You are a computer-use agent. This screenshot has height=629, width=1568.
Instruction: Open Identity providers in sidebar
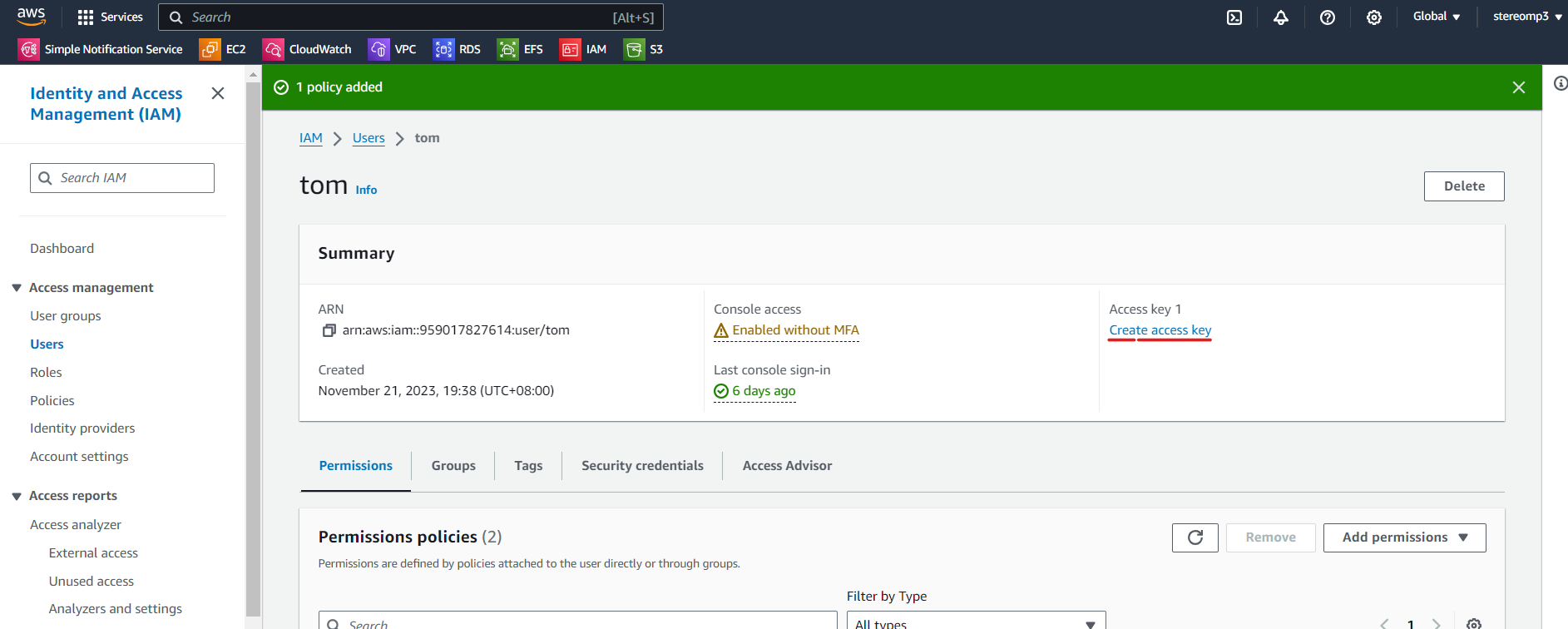(x=82, y=428)
